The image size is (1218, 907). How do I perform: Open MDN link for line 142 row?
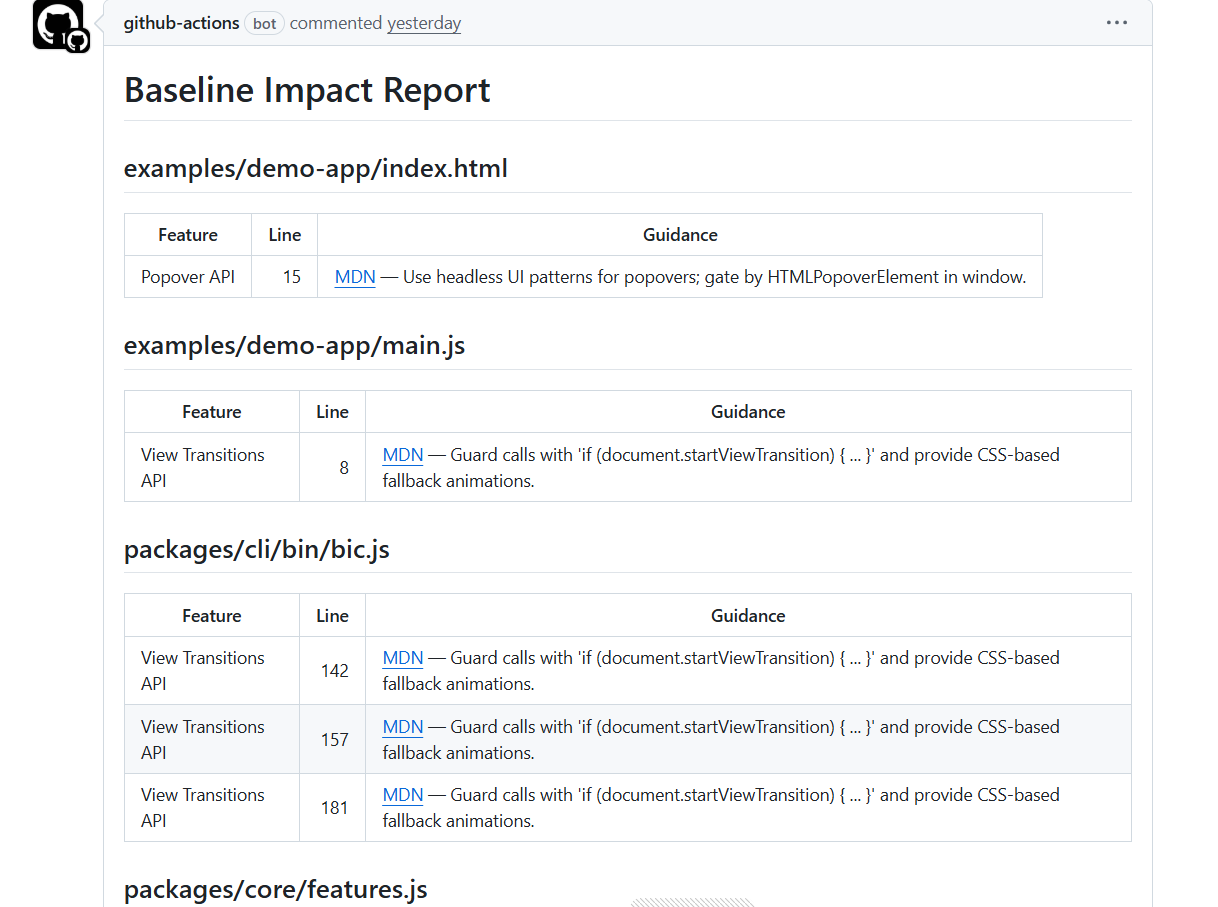pyautogui.click(x=403, y=658)
